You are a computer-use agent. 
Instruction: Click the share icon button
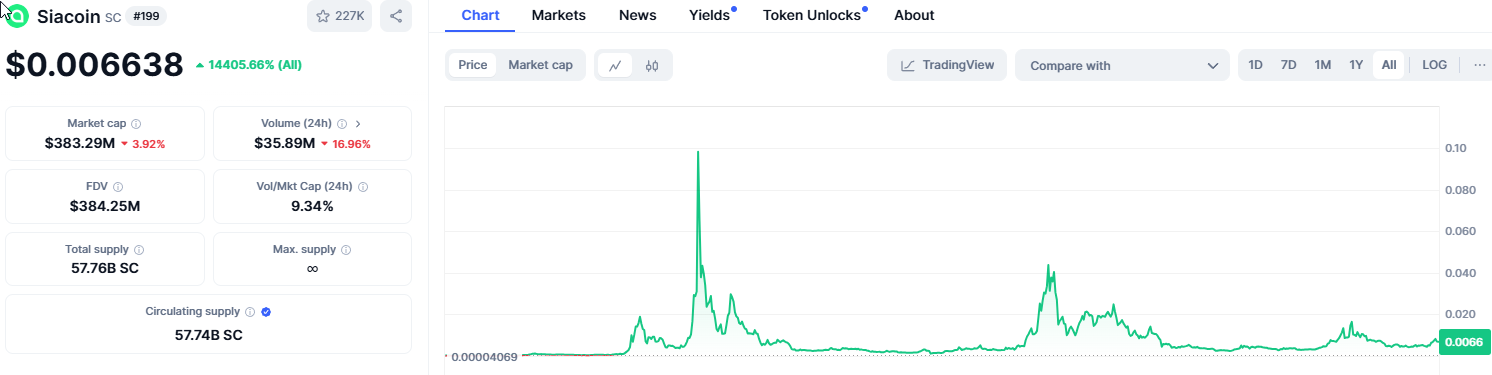tap(396, 16)
